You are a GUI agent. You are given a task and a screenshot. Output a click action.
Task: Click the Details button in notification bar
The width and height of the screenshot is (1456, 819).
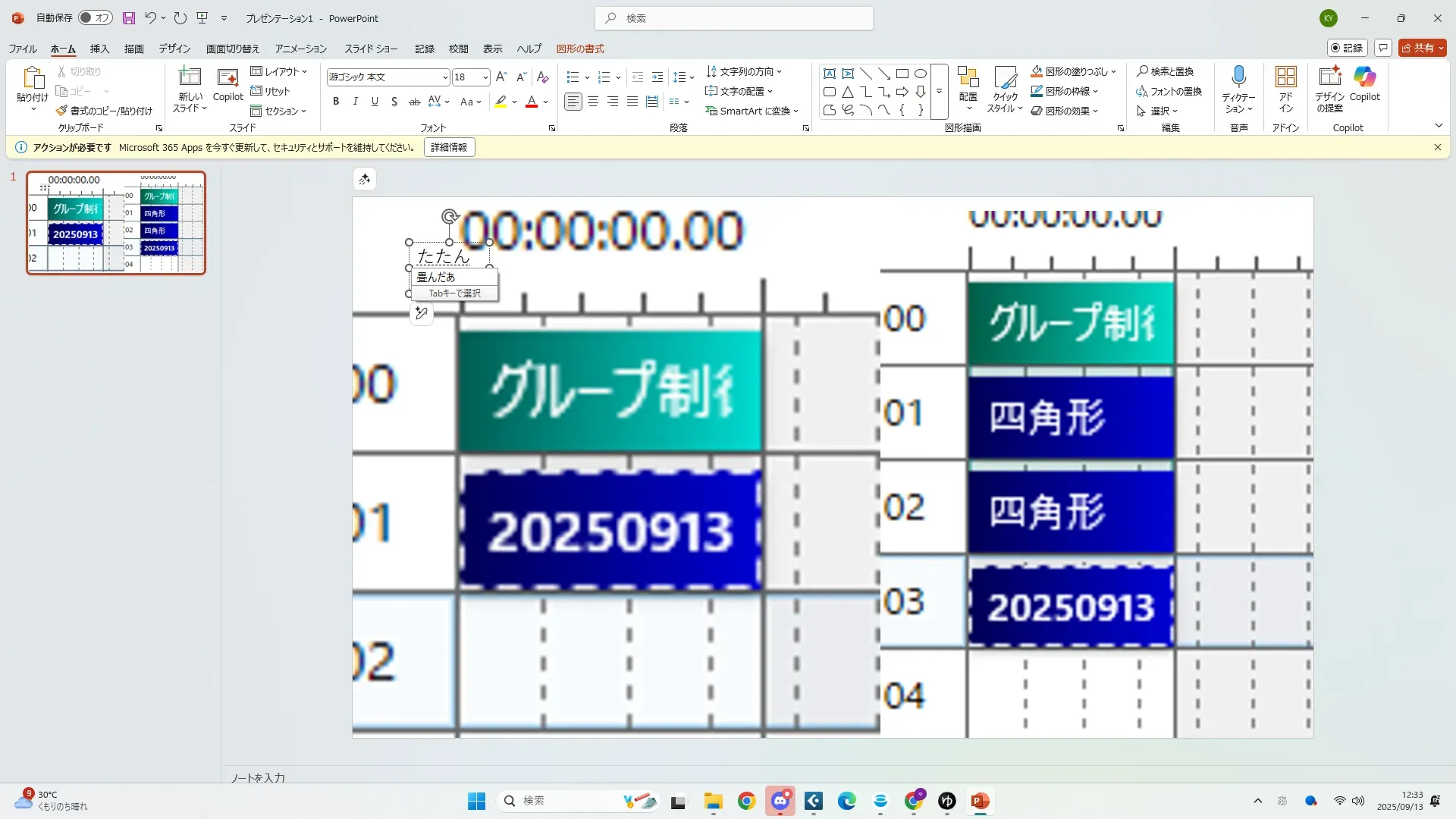pyautogui.click(x=449, y=148)
